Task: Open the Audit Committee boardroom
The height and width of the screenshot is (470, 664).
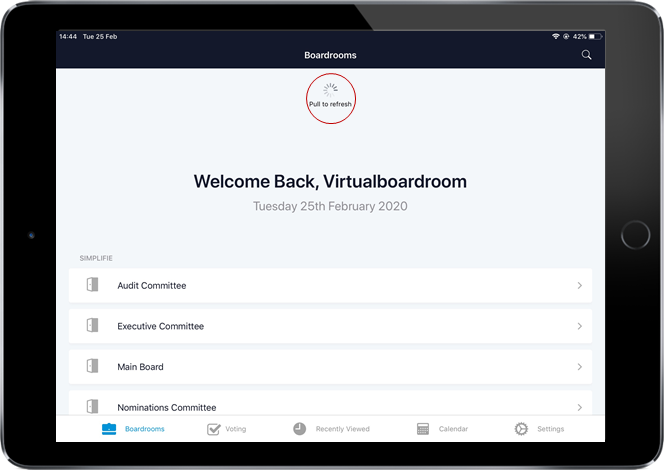Action: (330, 285)
